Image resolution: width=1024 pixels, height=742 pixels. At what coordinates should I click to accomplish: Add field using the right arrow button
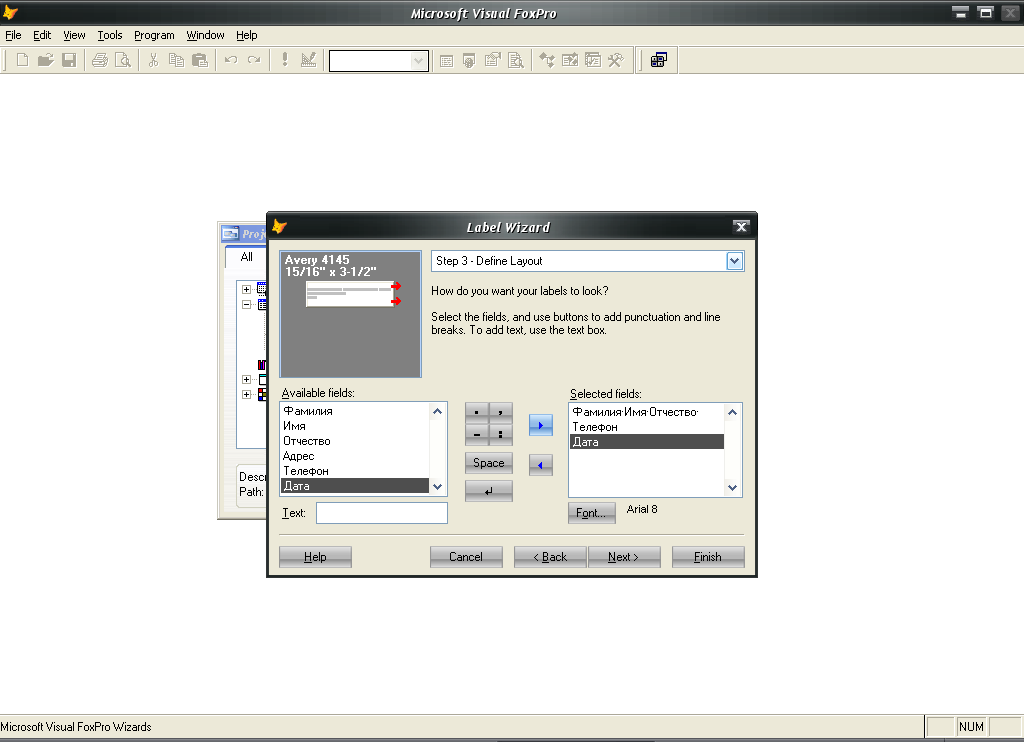coord(541,425)
